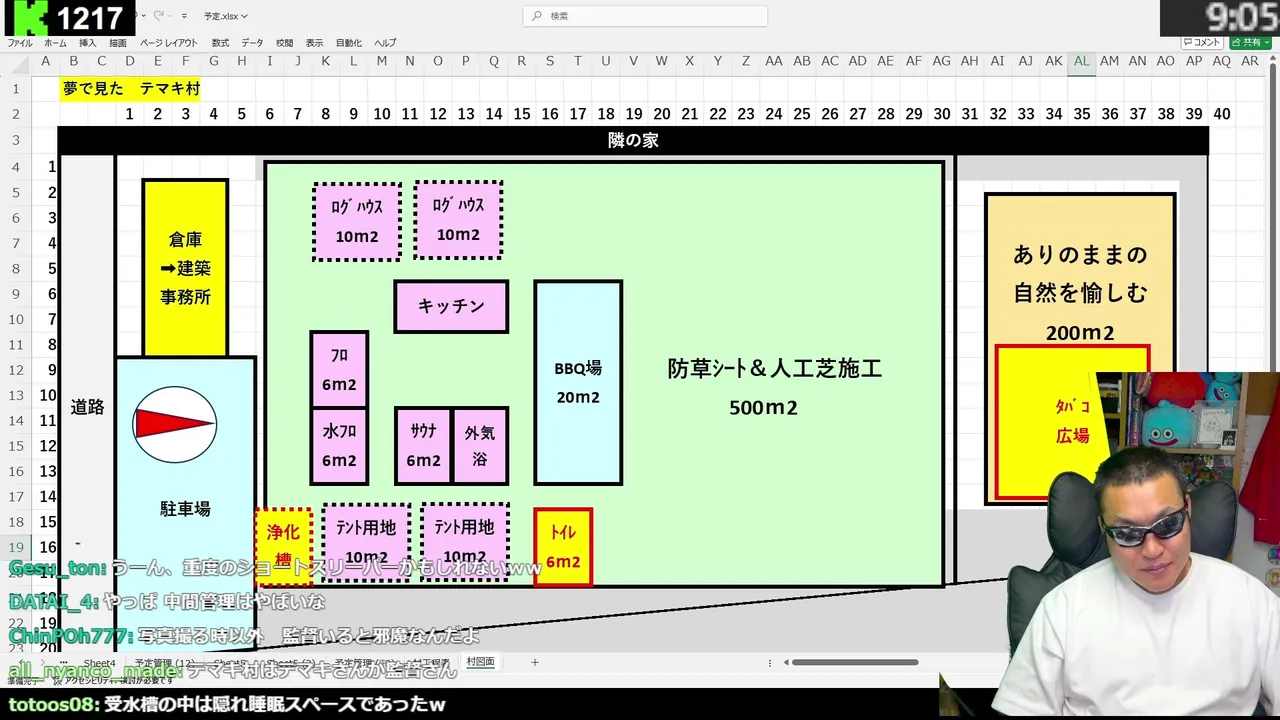Image resolution: width=1280 pixels, height=720 pixels.
Task: Open the 共有 share dropdown
Action: tap(1249, 43)
